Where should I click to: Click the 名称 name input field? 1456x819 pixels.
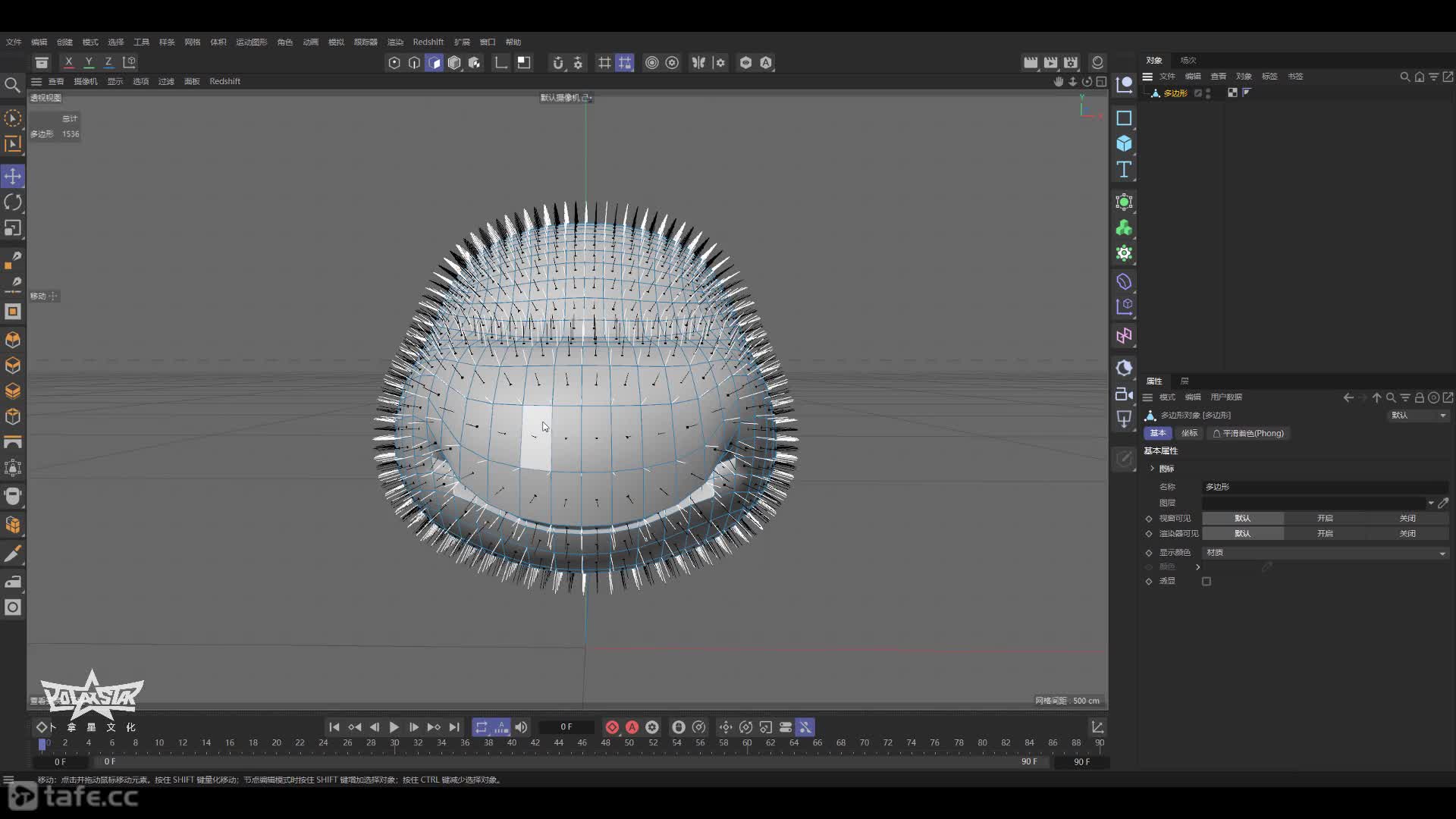click(x=1325, y=487)
